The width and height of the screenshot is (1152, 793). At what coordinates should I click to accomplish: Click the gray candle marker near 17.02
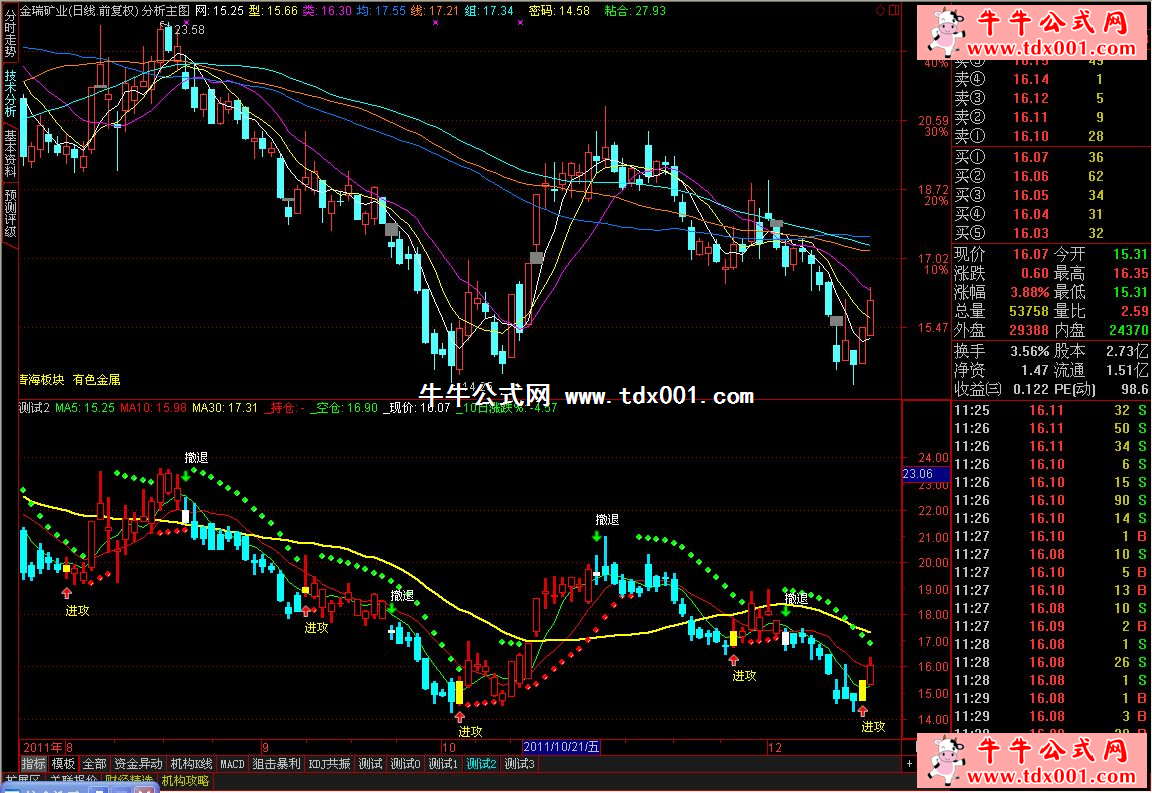[x=537, y=258]
